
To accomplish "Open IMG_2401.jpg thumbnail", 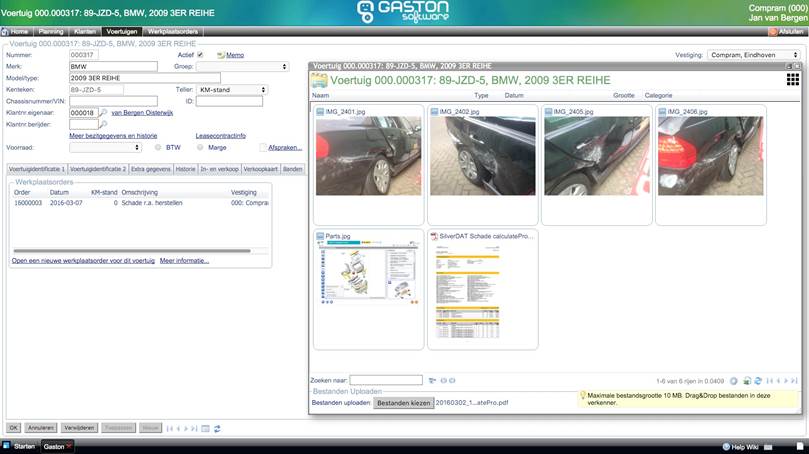I will point(368,156).
